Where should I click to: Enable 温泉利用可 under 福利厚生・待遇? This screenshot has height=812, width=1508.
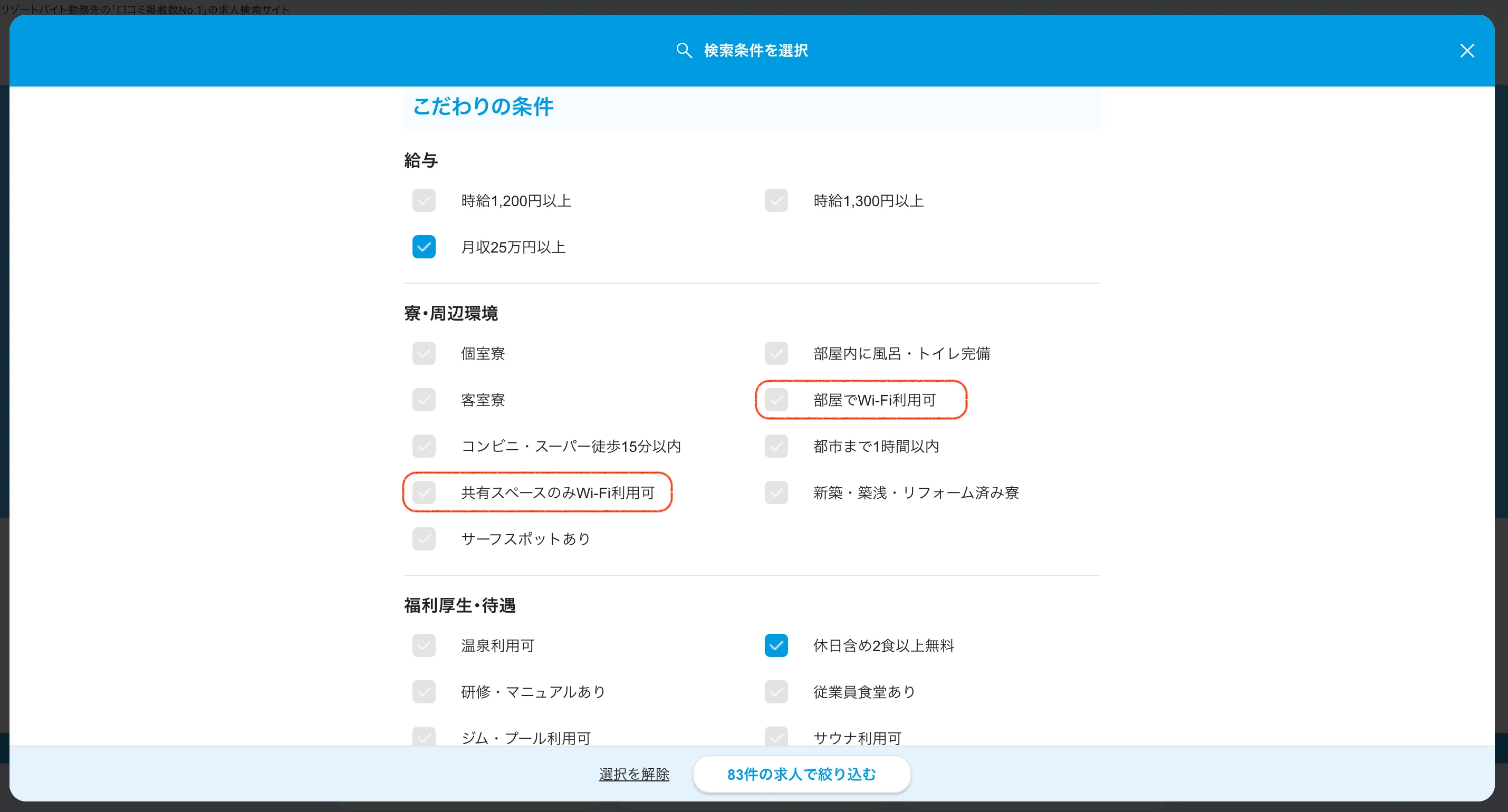click(x=424, y=645)
